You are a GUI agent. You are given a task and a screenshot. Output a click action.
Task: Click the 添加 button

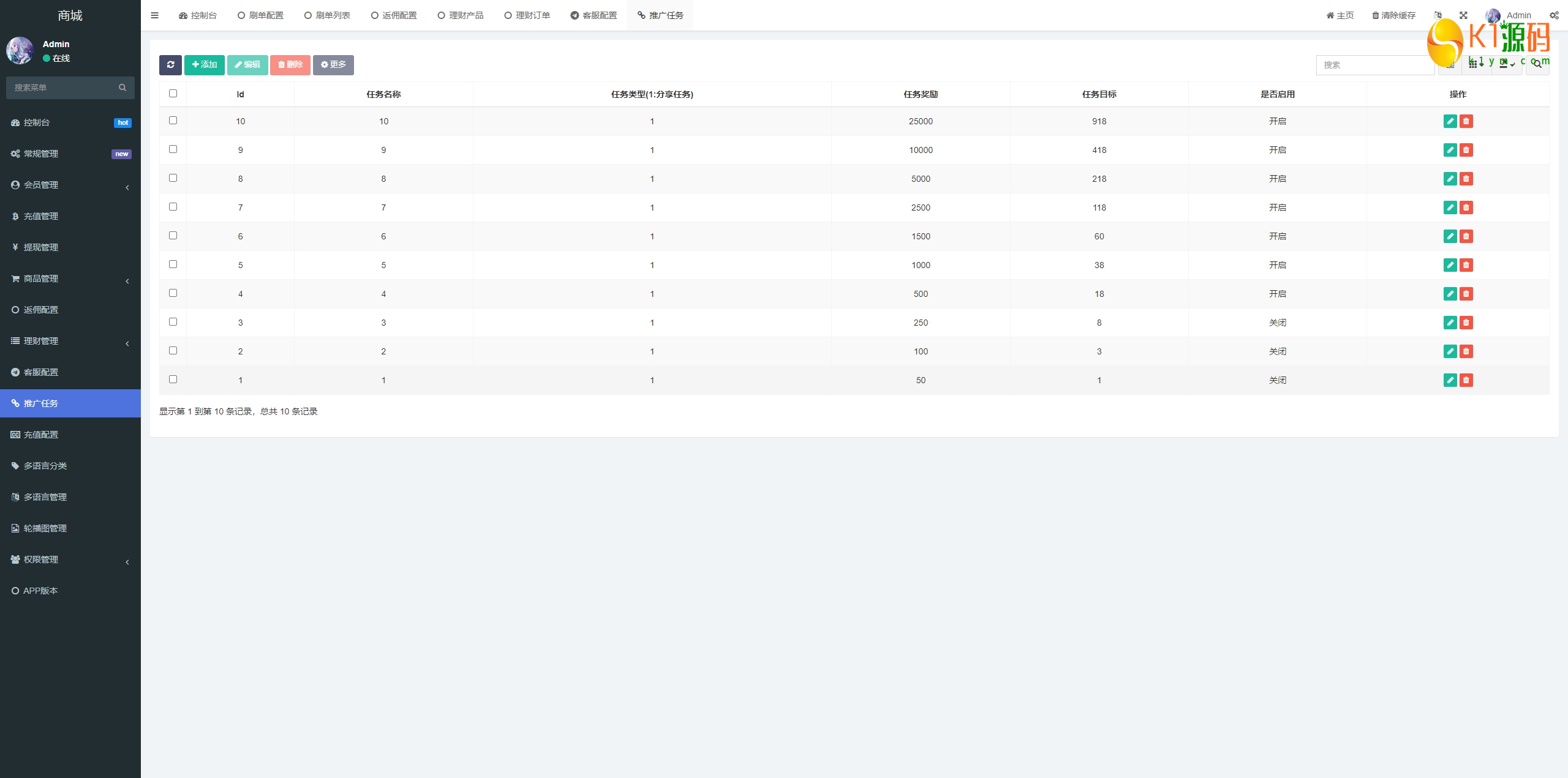[204, 65]
